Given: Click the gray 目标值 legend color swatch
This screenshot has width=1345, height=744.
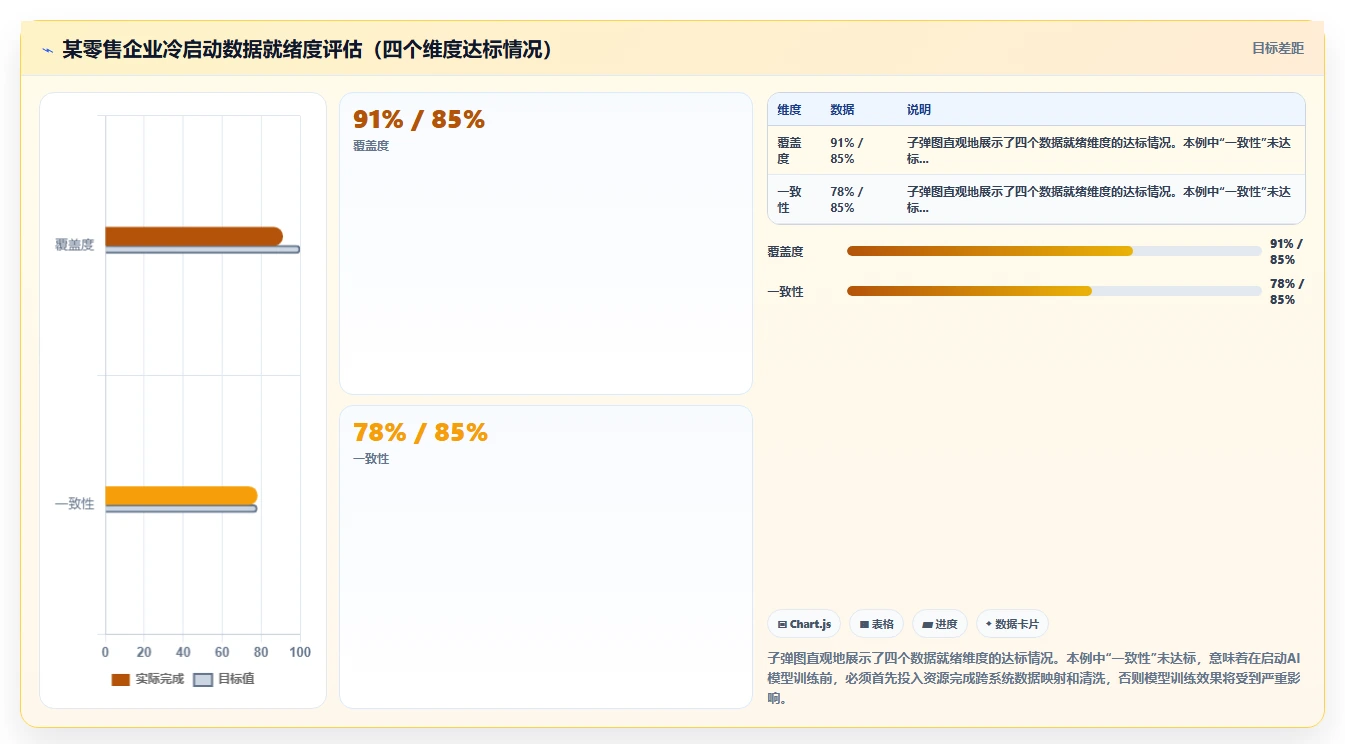Looking at the screenshot, I should tap(203, 680).
